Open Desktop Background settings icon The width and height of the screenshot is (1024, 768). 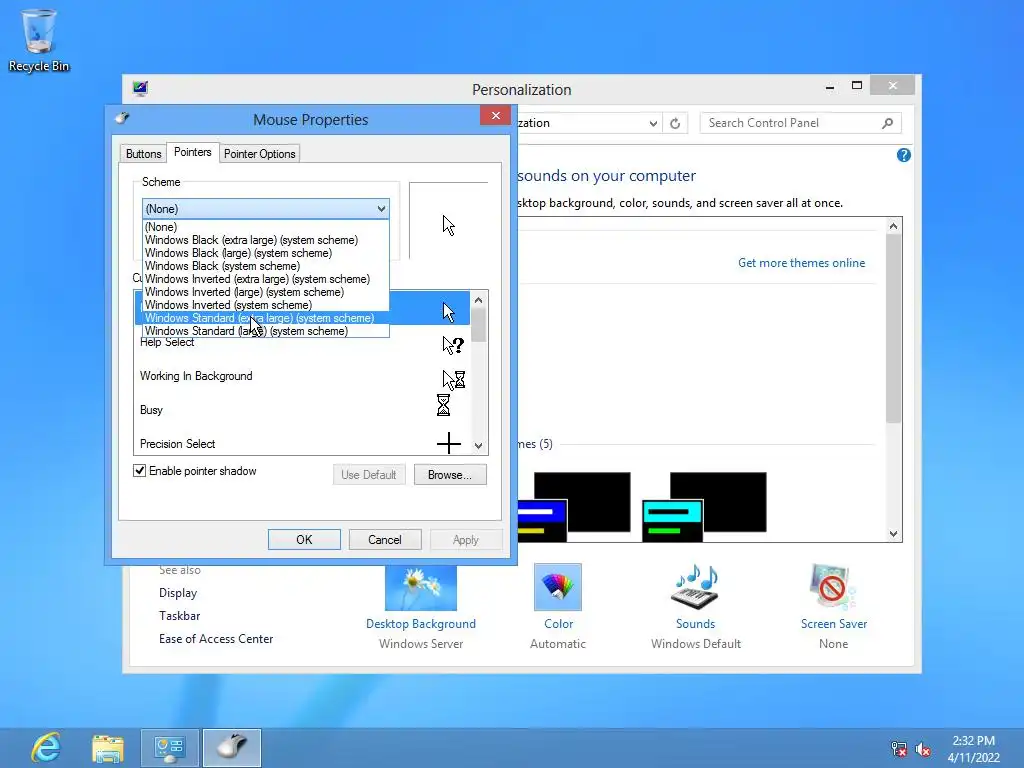pos(421,587)
